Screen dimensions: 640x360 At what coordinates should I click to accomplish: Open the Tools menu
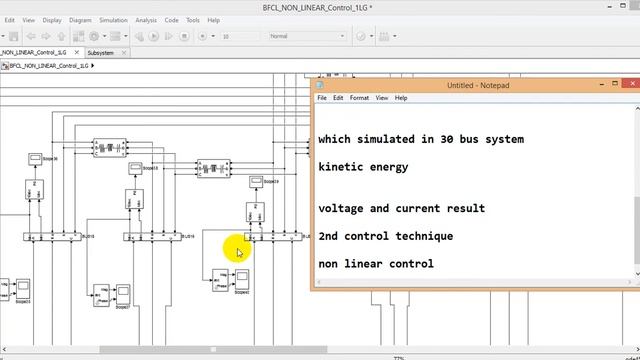coord(193,20)
